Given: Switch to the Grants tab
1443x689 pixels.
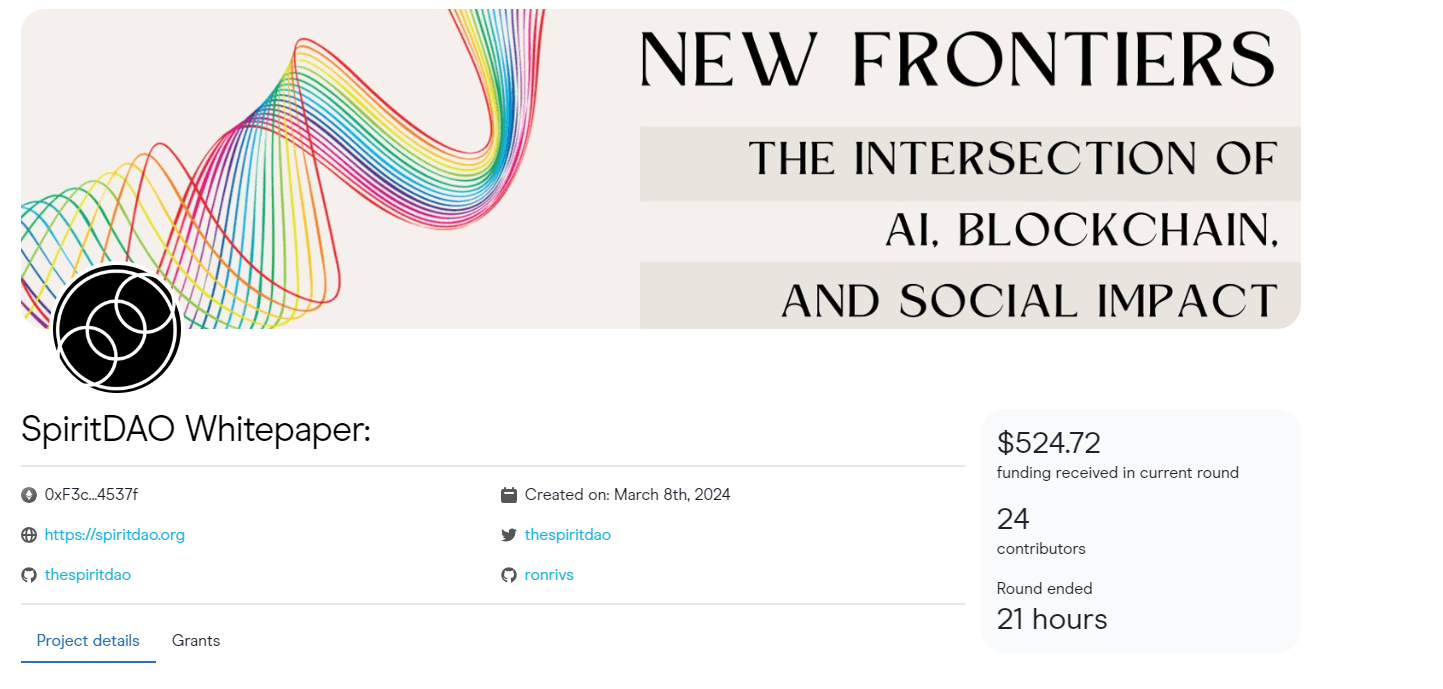Looking at the screenshot, I should (x=196, y=641).
